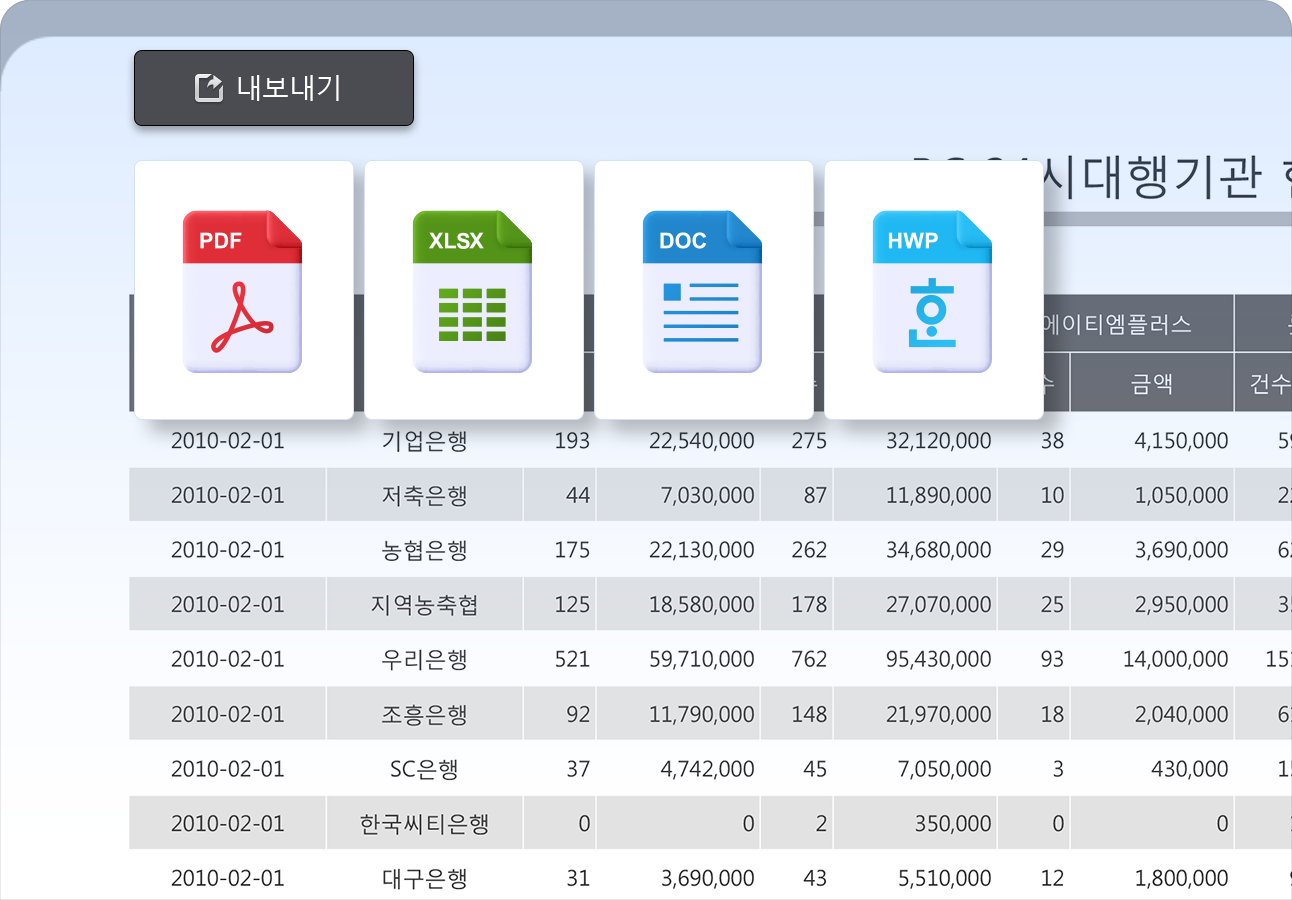
Task: Click the 금액 header under 에이티엠플러스
Action: (1152, 383)
